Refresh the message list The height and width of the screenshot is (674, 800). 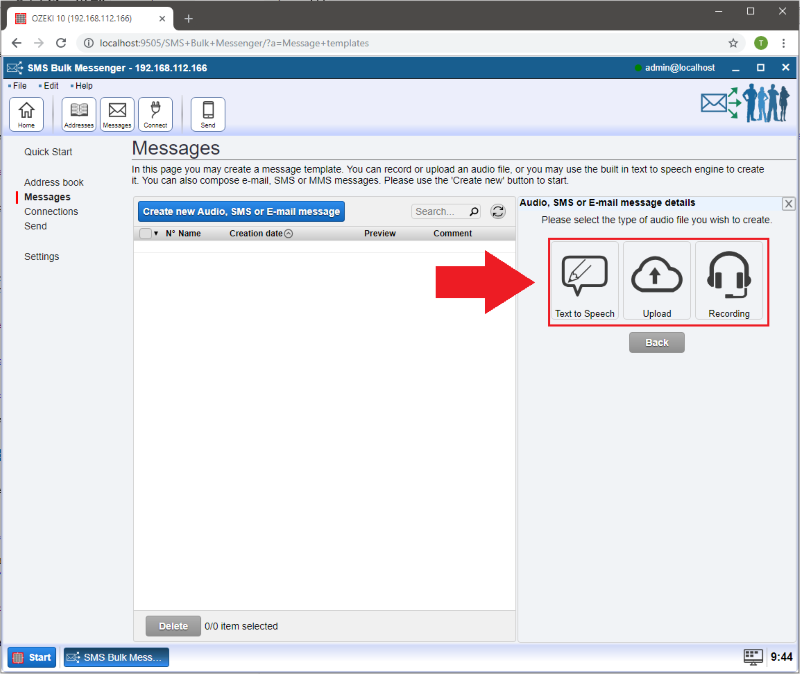point(498,212)
